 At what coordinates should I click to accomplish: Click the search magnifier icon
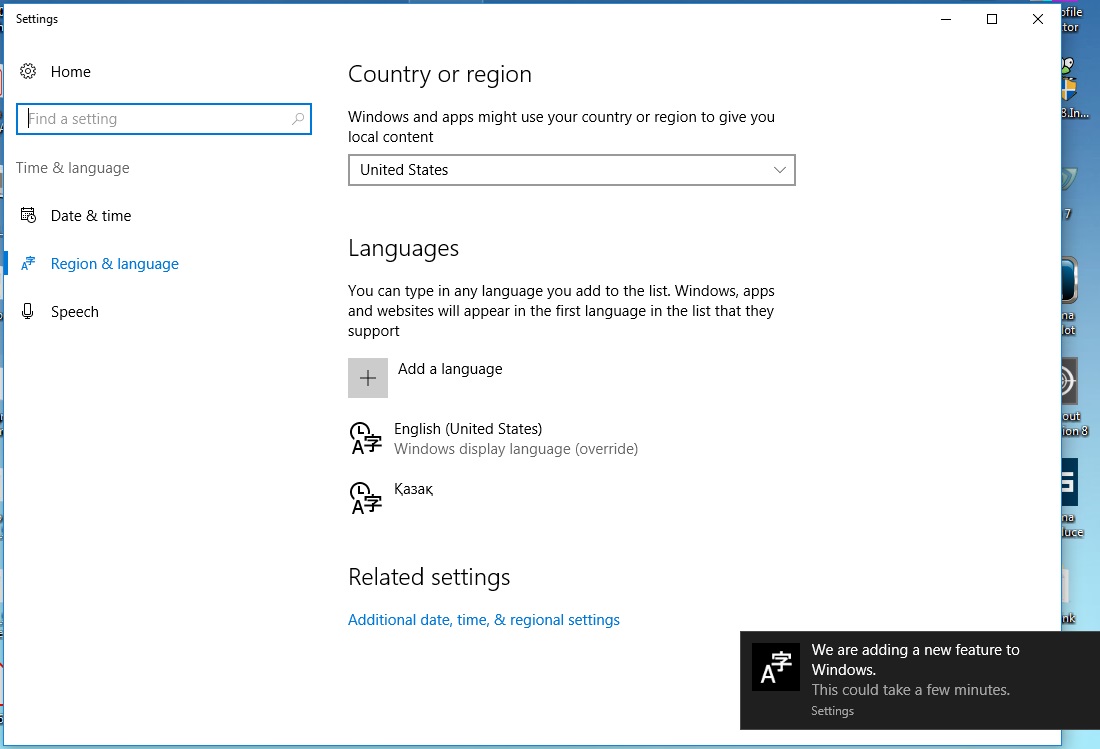298,119
